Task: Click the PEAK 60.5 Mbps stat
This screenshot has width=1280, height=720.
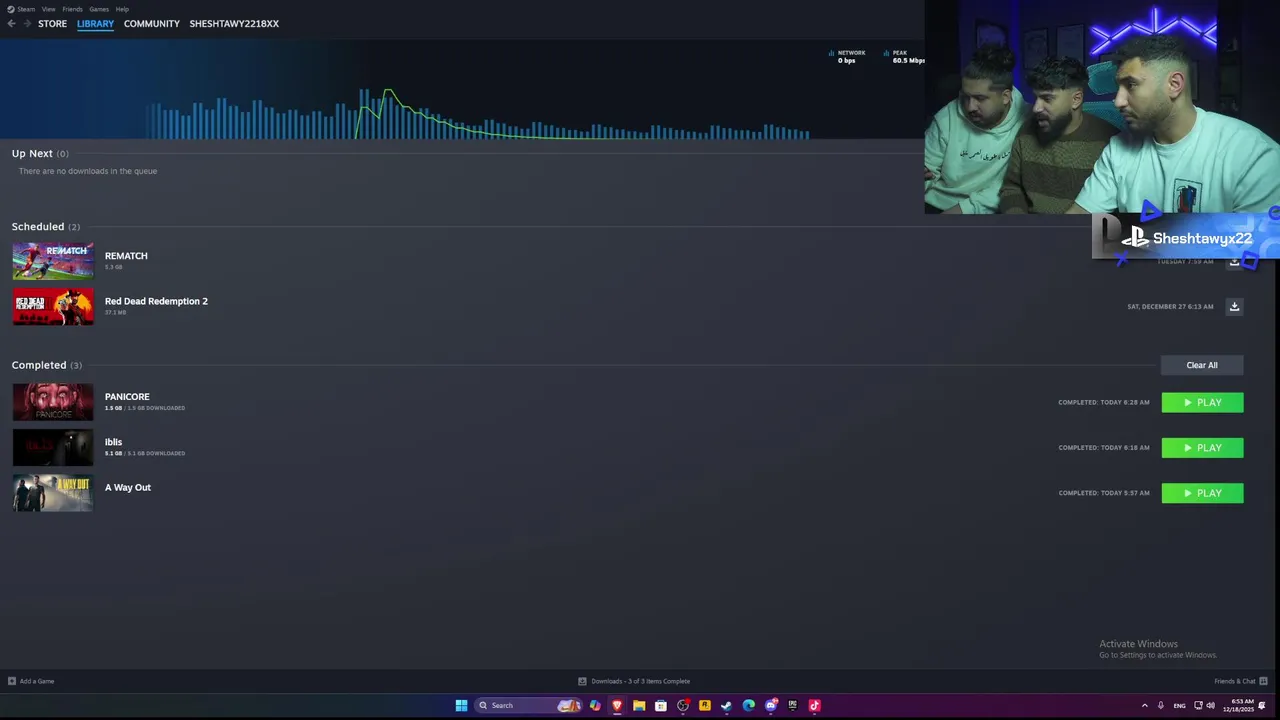Action: (904, 57)
